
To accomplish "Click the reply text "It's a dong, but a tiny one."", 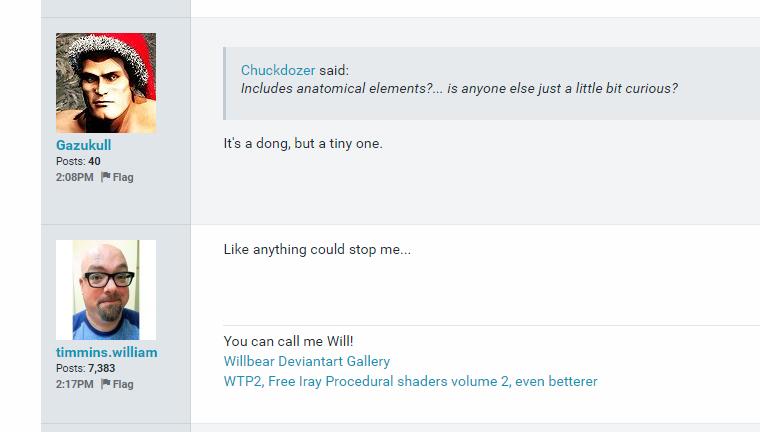I will tap(303, 144).
